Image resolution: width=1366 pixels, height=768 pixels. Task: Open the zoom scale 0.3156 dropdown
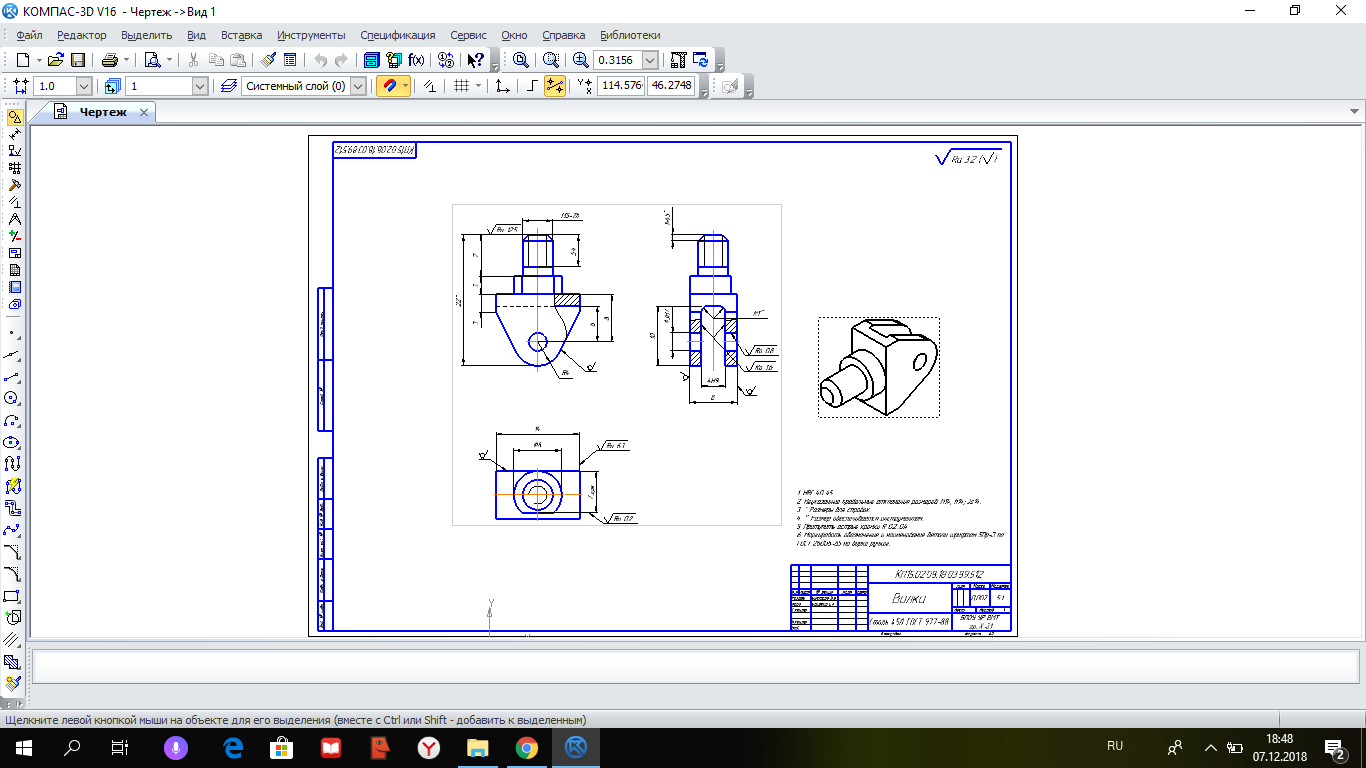coord(651,60)
